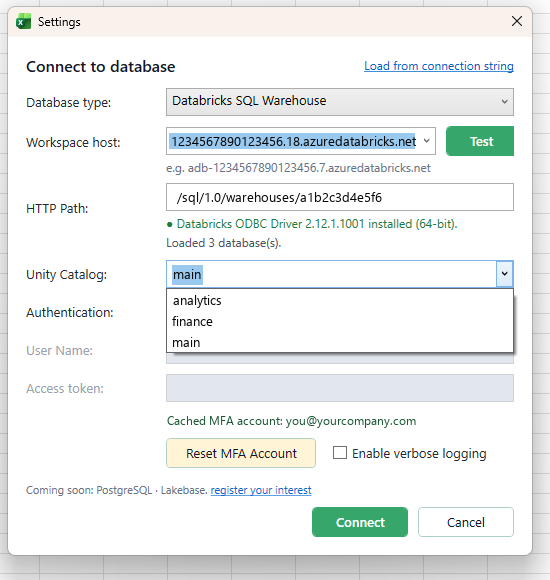Click the Access token field
Image resolution: width=550 pixels, height=580 pixels.
[x=340, y=388]
